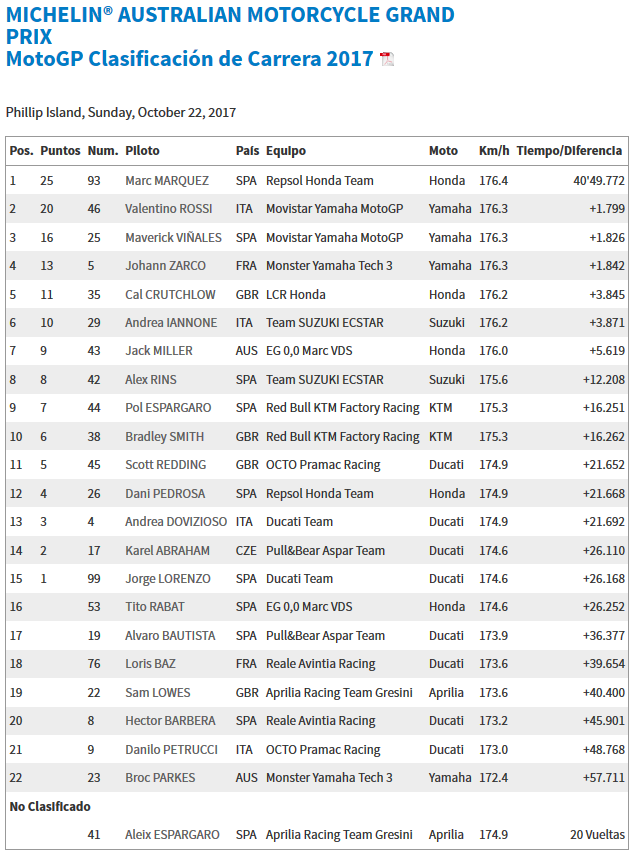Select Johann ZARCO row name
The width and height of the screenshot is (636, 855).
[165, 266]
